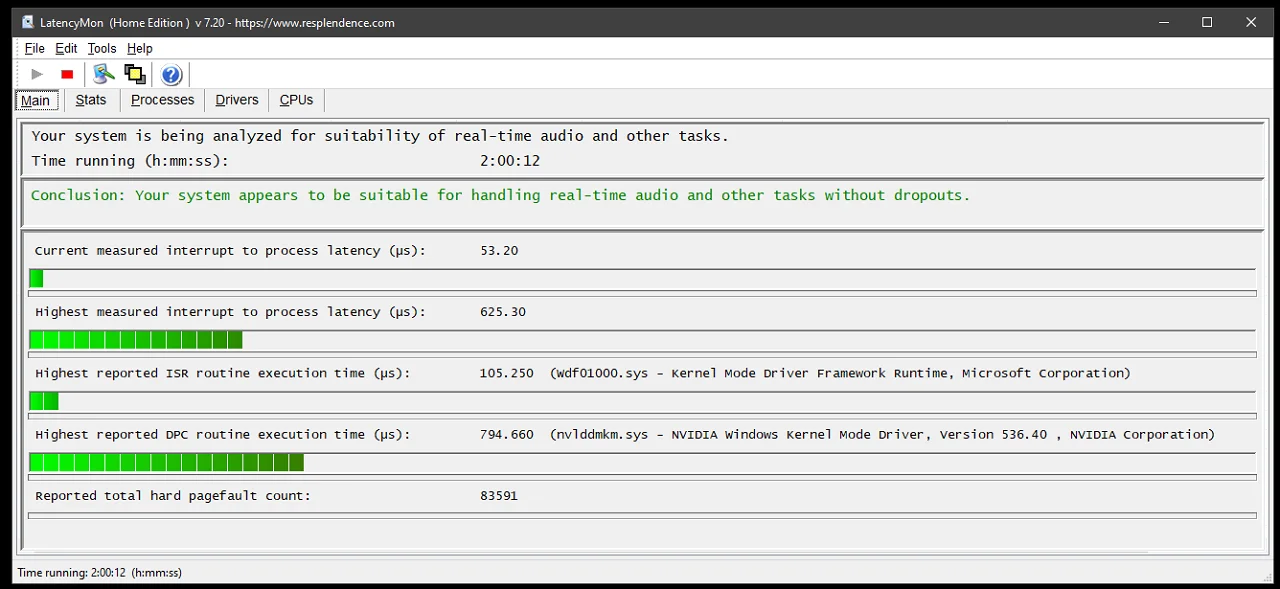Open the Tools menu
The image size is (1280, 589).
coord(102,48)
